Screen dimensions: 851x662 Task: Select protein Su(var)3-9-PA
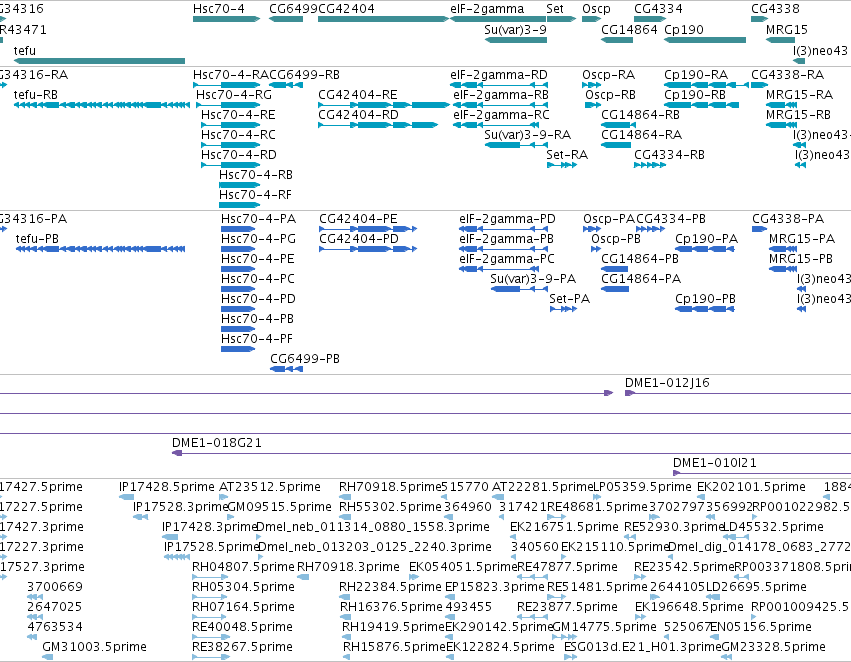click(519, 289)
